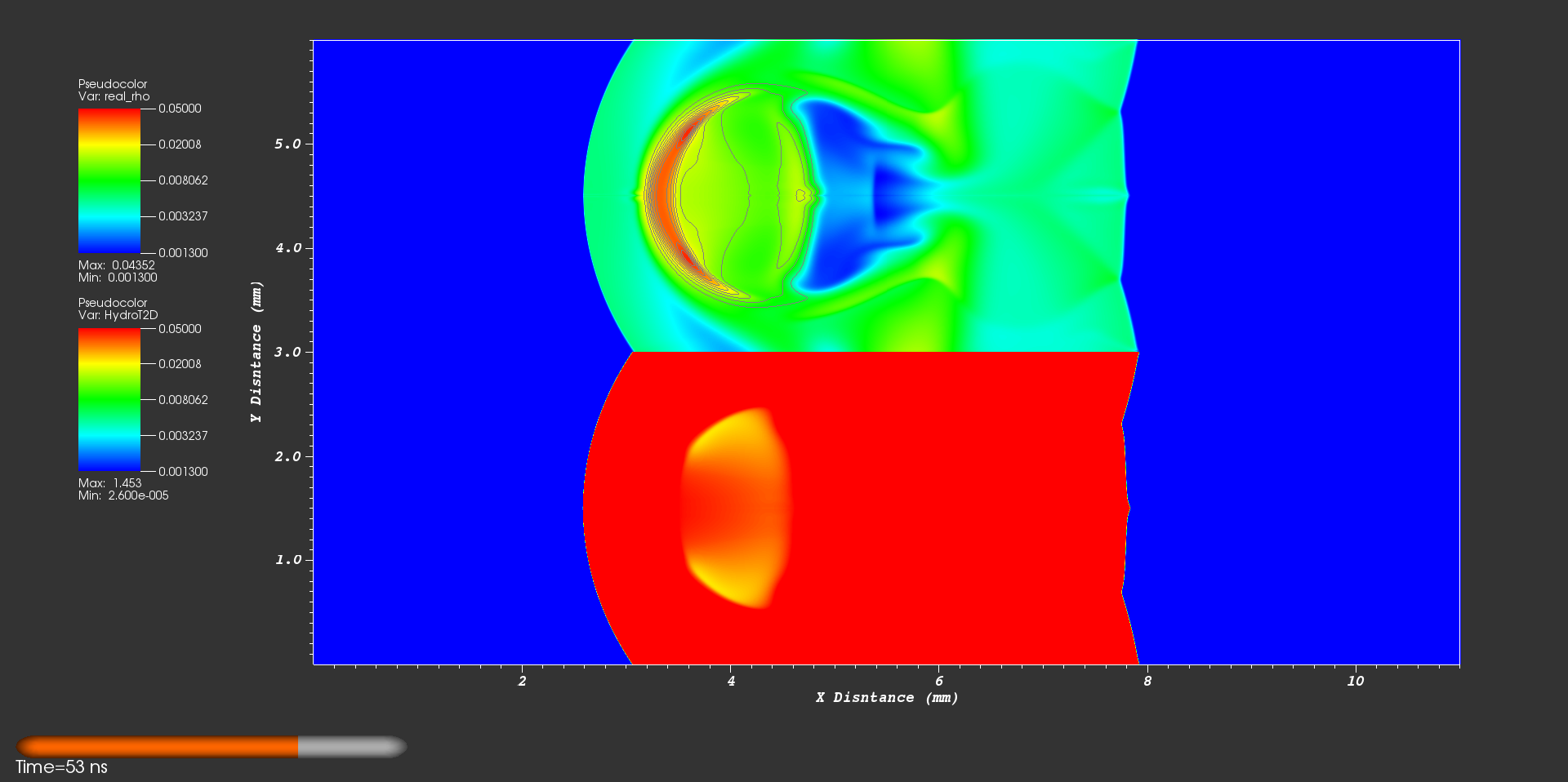The image size is (1568, 782).
Task: Click the x-axis tick label 2
Action: pyautogui.click(x=522, y=681)
